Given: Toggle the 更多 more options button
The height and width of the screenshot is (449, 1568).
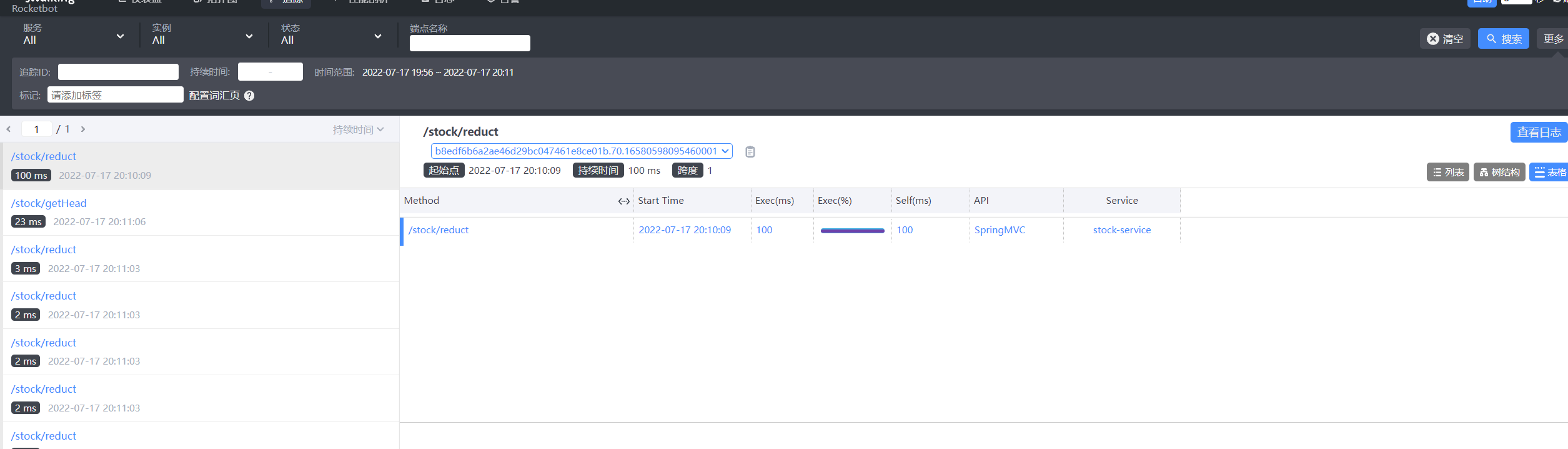Looking at the screenshot, I should coord(1553,39).
